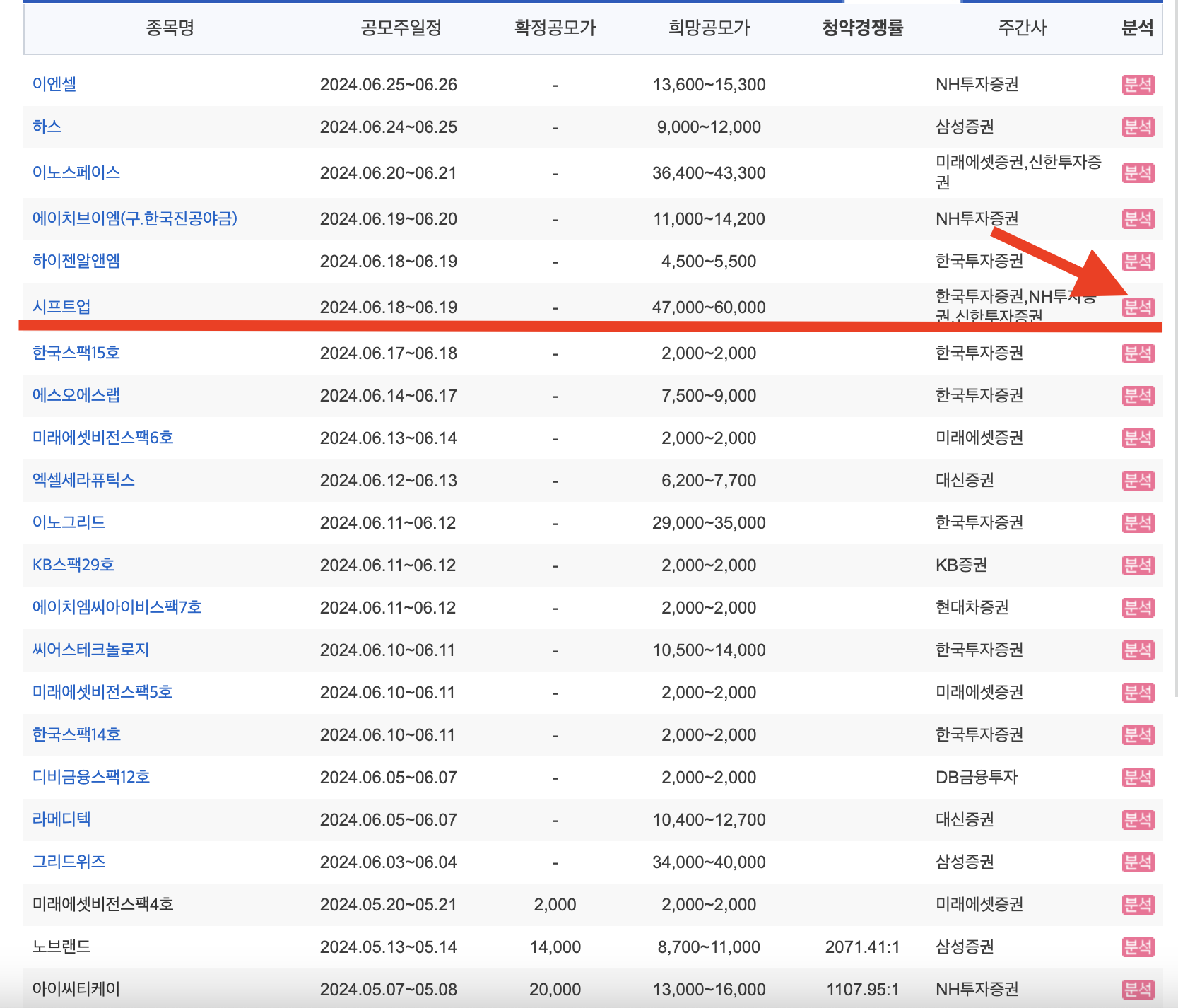The height and width of the screenshot is (1008, 1178).
Task: Click the 분석 icon for 아이씨티케이
Action: (1138, 990)
